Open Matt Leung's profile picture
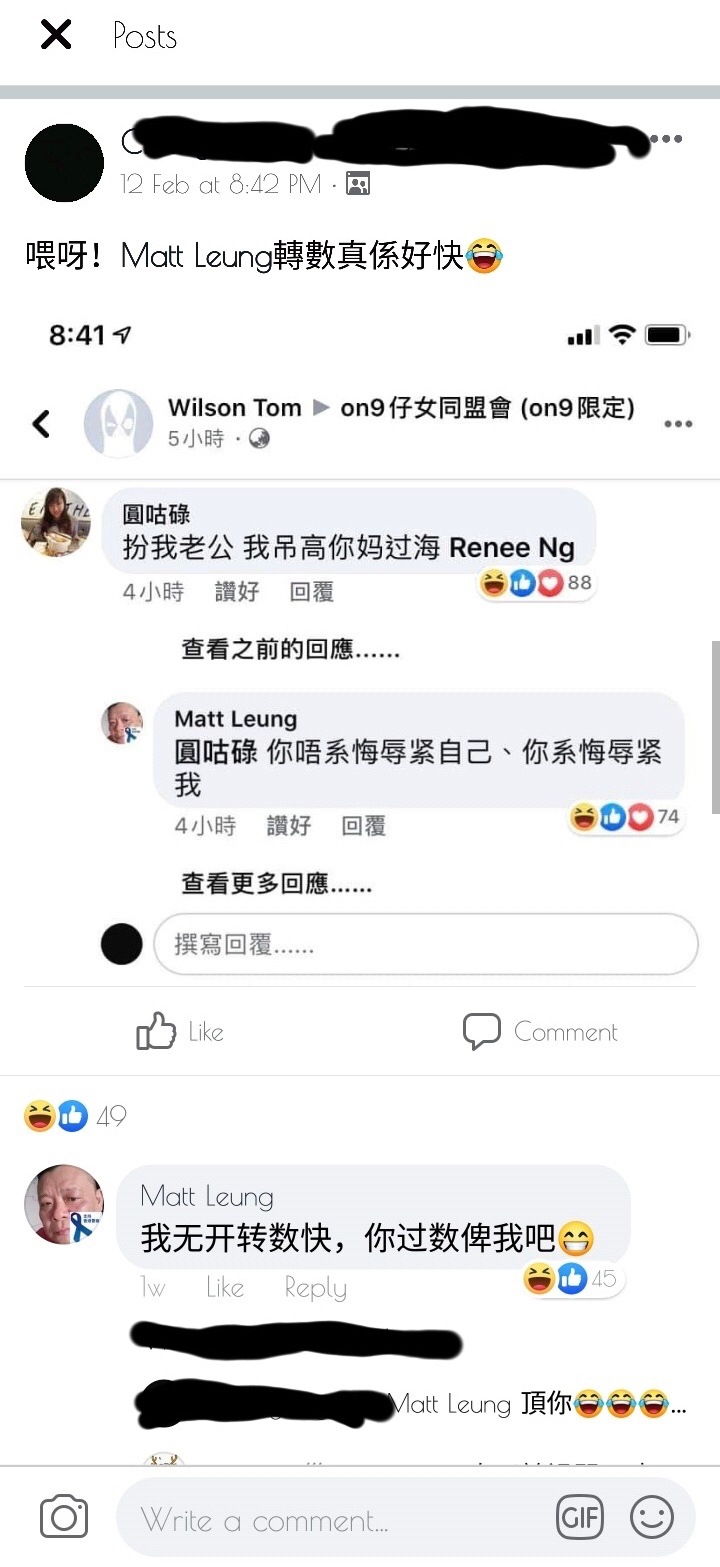Viewport: 720px width, 1567px height. 64,1204
